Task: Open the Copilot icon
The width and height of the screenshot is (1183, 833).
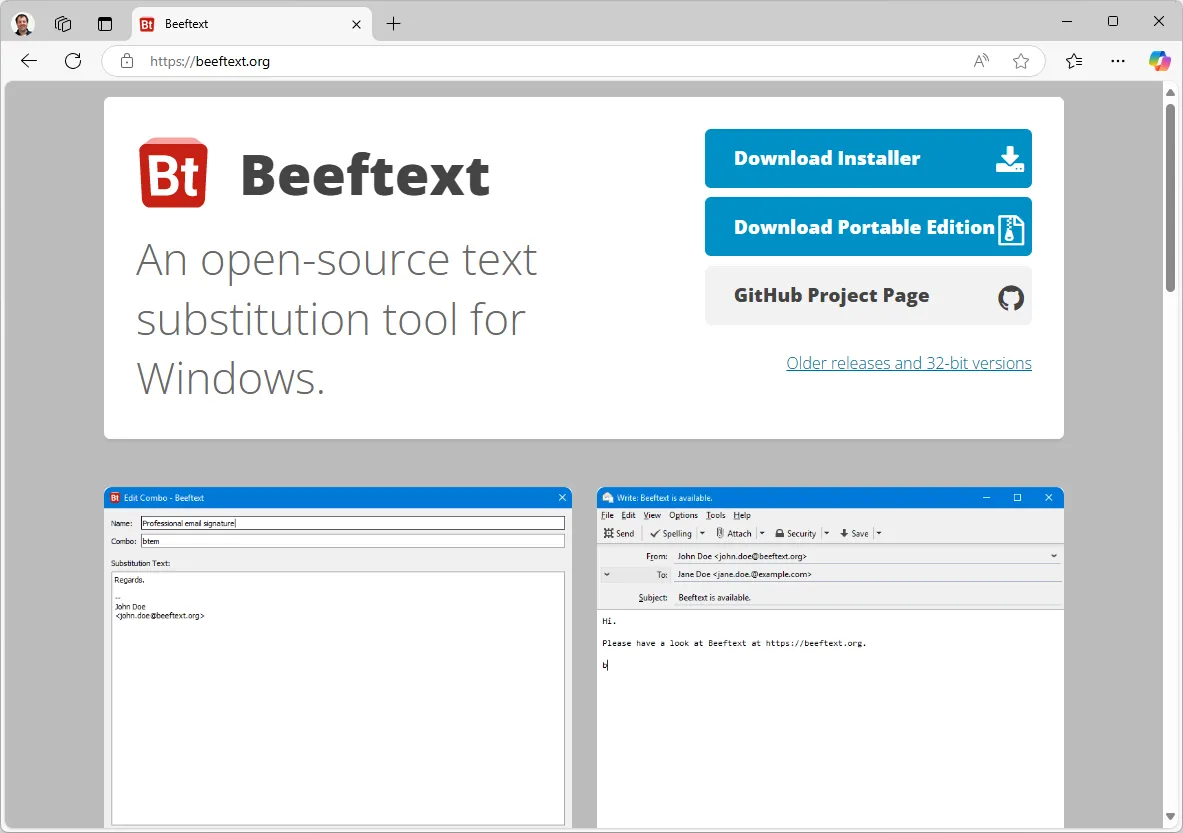Action: [x=1160, y=61]
